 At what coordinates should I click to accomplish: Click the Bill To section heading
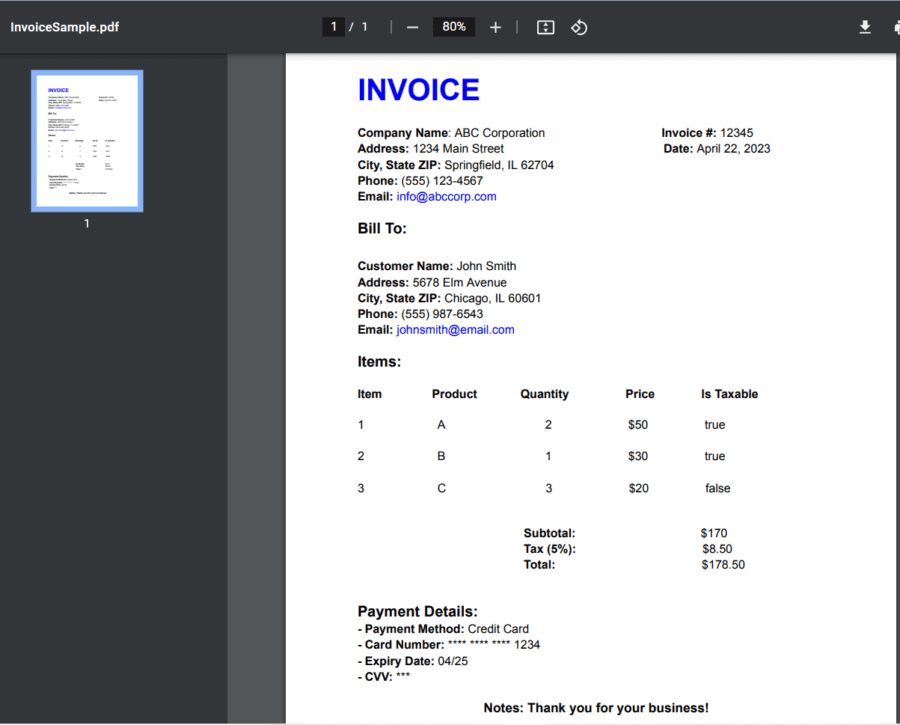click(x=382, y=228)
